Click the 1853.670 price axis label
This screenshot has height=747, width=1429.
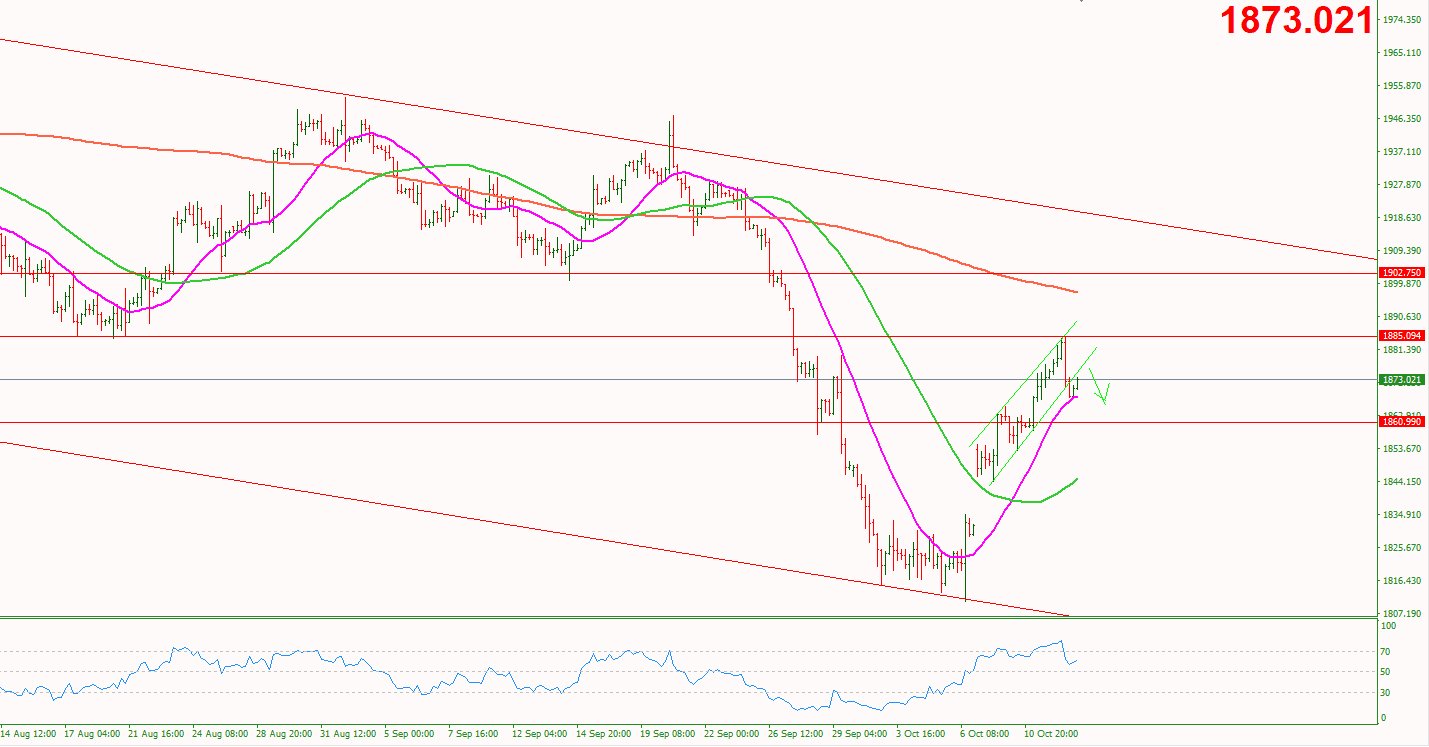point(1402,449)
